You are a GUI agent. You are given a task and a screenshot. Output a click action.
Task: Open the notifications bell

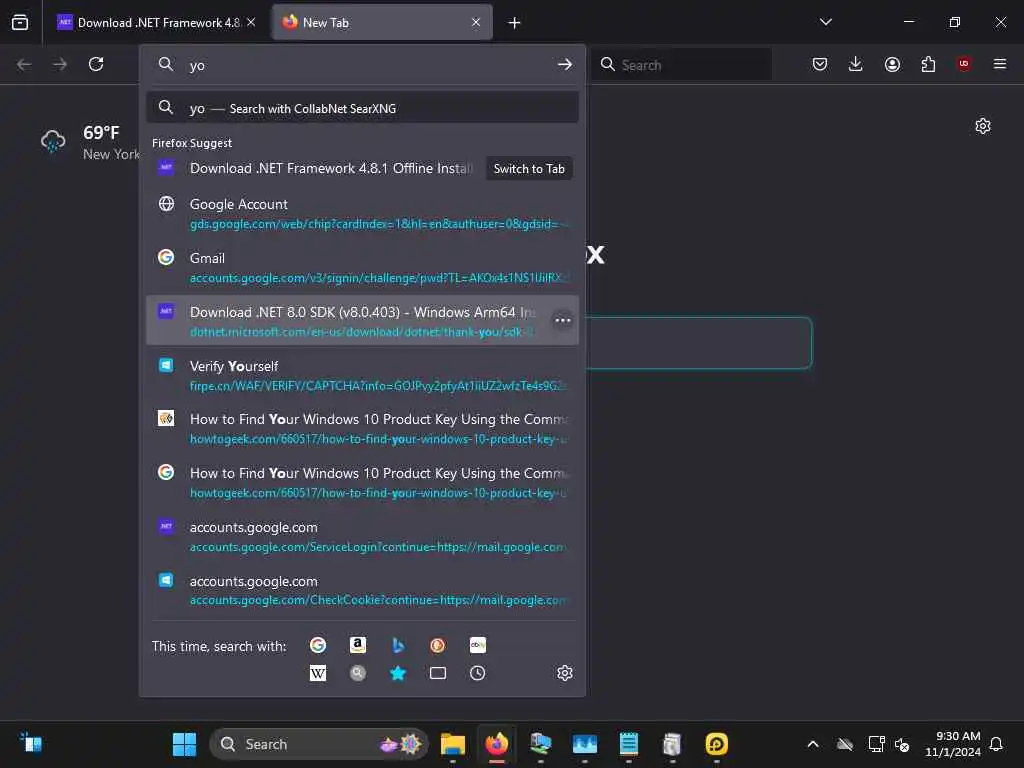[996, 744]
